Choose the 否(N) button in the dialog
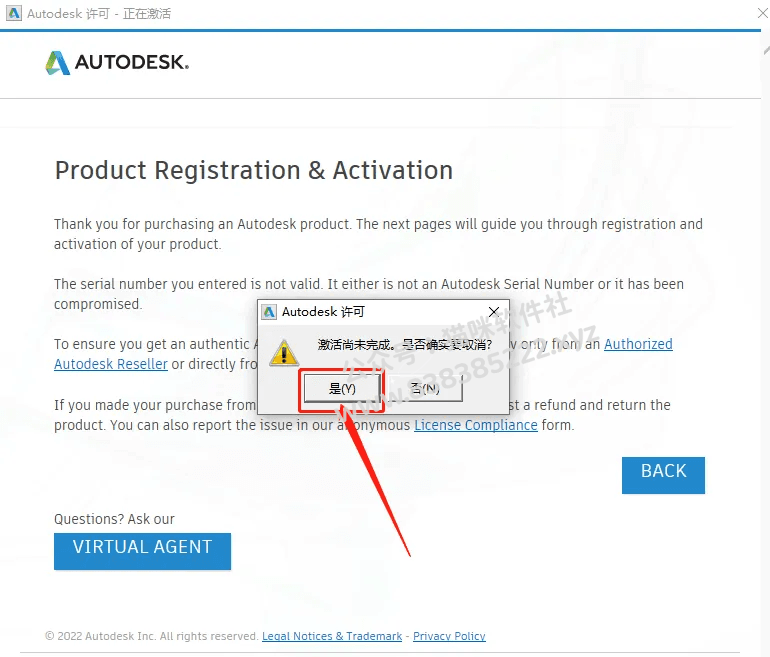 pyautogui.click(x=425, y=388)
